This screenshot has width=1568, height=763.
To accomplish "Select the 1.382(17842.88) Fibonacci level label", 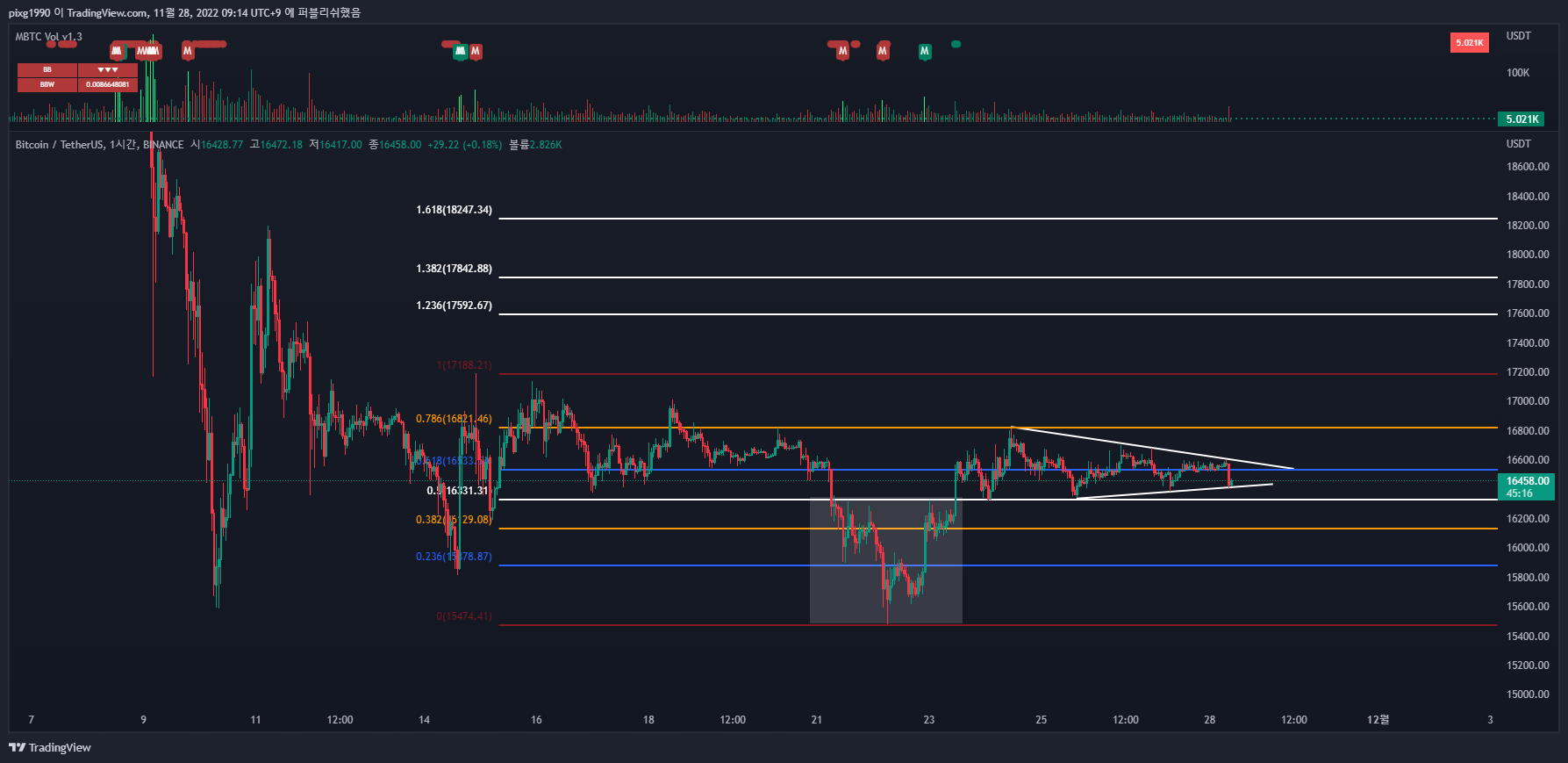I will click(x=454, y=269).
